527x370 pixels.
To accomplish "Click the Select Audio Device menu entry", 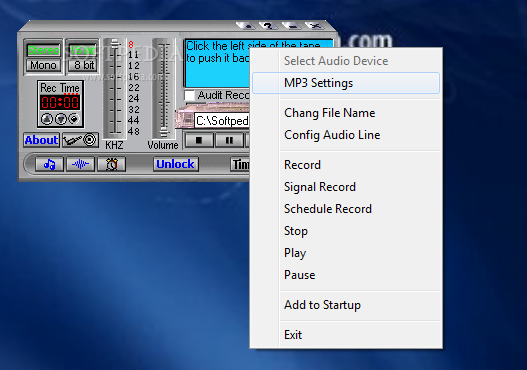I will [x=346, y=61].
